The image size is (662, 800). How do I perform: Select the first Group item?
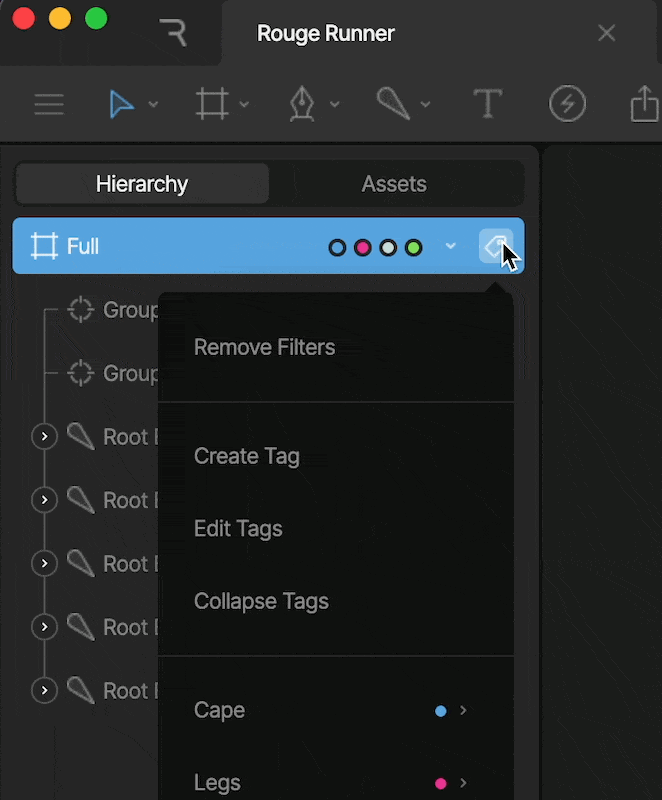[131, 310]
